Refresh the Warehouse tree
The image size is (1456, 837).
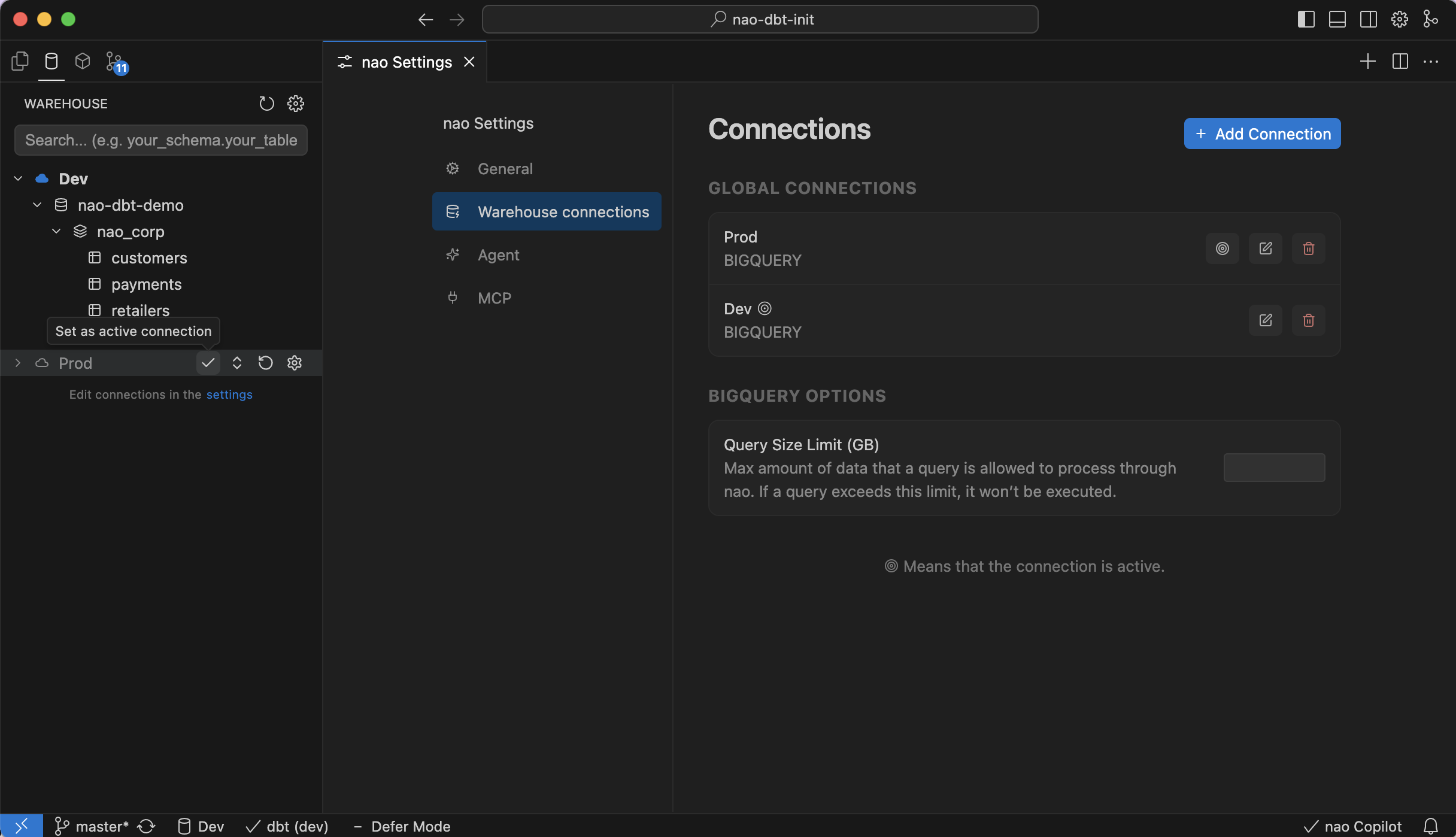[266, 103]
